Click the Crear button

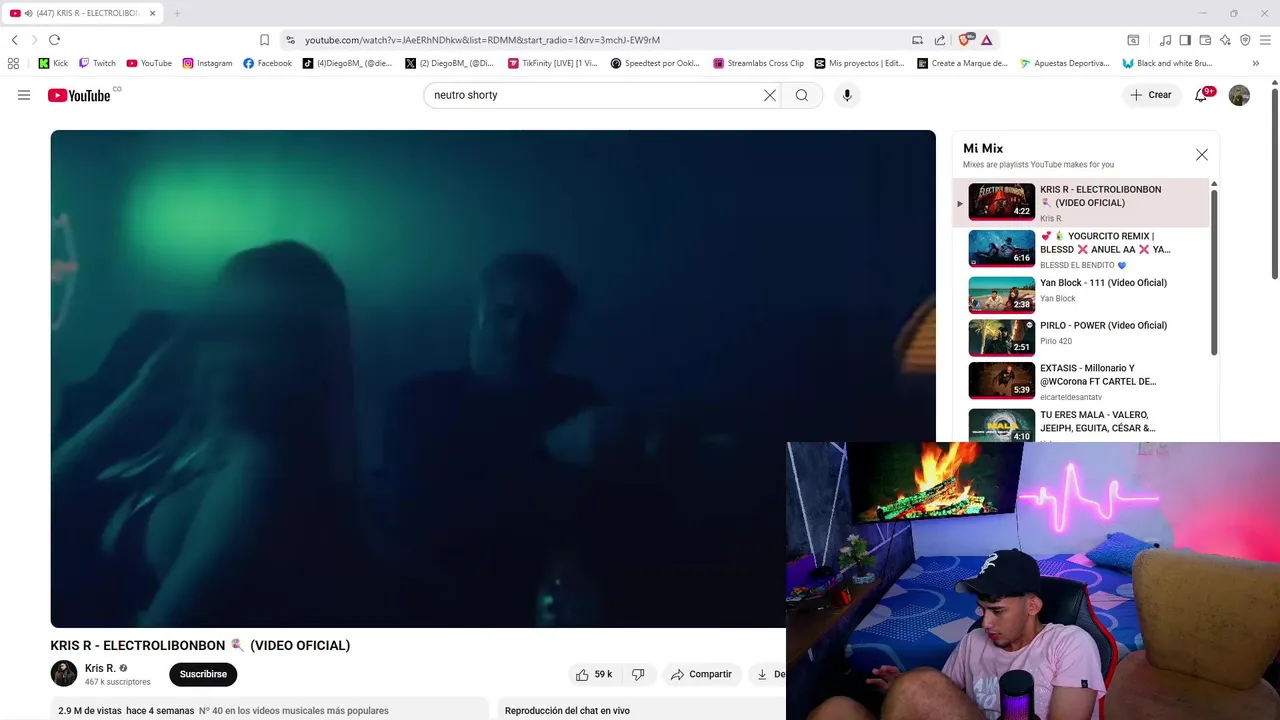pyautogui.click(x=1151, y=95)
